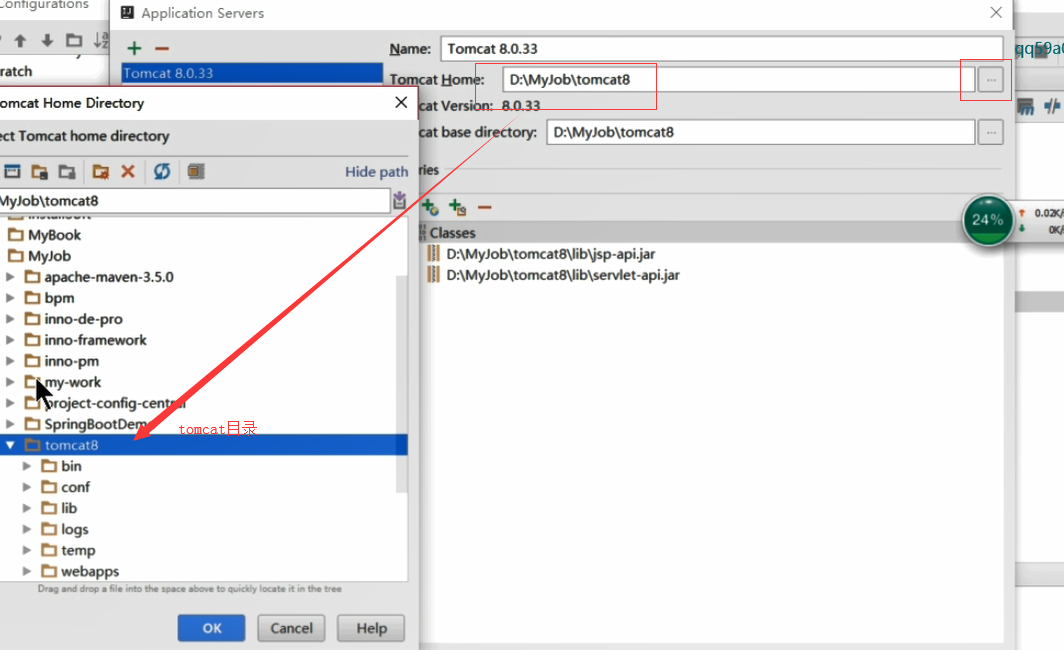Expand the bin folder under tomcat8
This screenshot has height=650, width=1064.
pos(26,466)
